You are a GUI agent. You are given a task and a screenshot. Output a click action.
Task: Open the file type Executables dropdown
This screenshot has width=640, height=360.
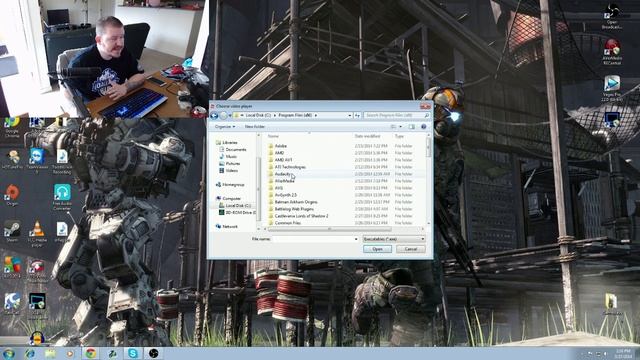394,239
